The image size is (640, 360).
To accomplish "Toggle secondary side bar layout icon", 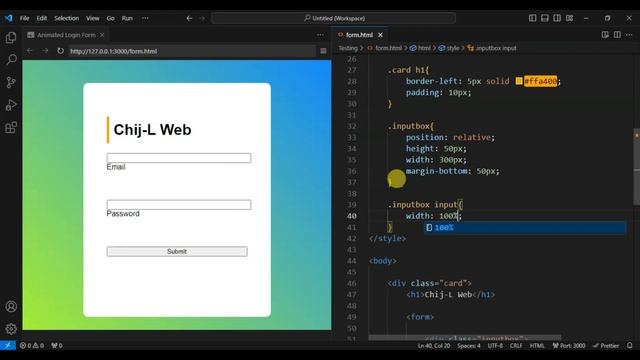I will 557,18.
